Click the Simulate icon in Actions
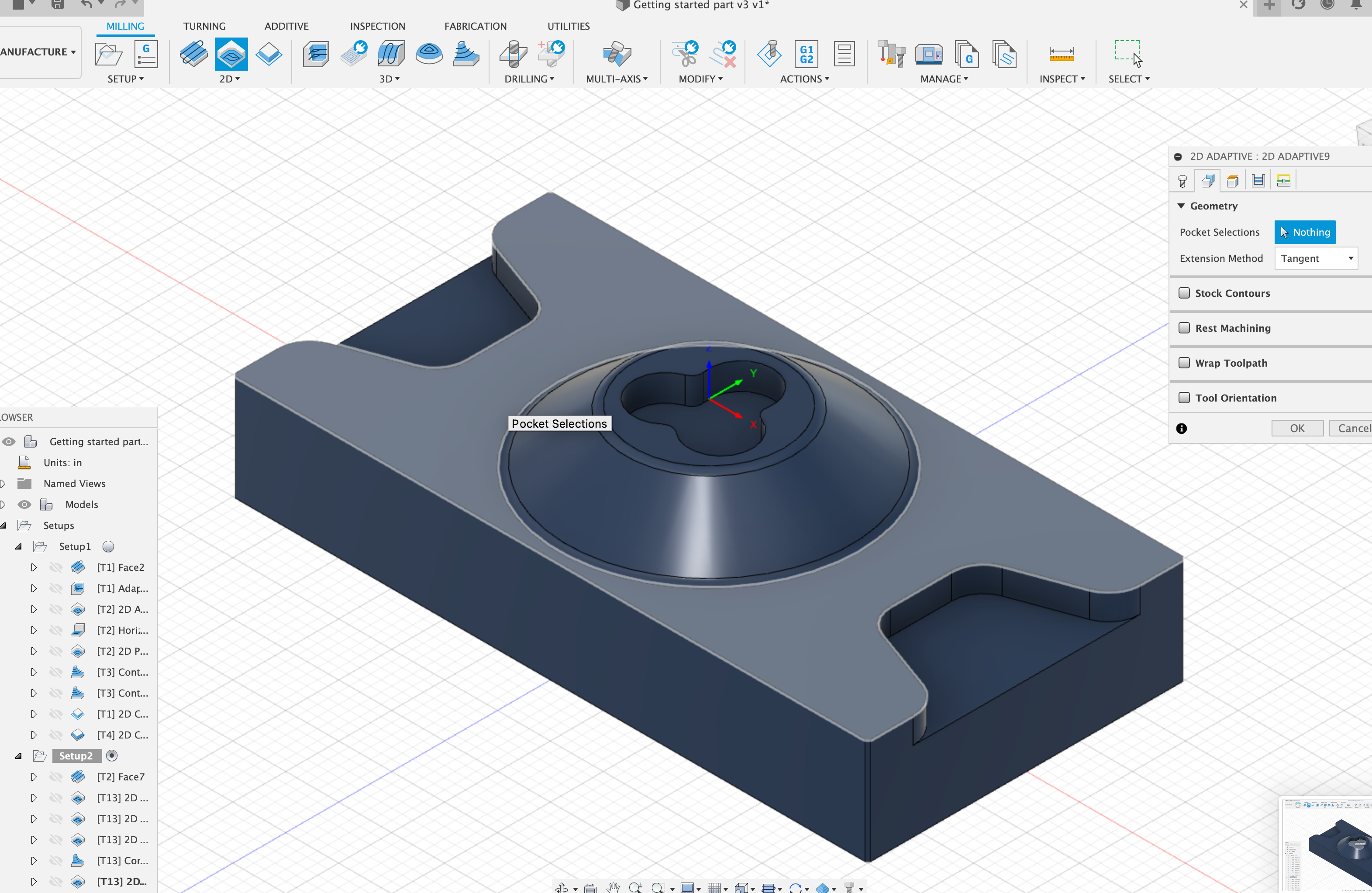1372x893 pixels. pyautogui.click(x=769, y=54)
